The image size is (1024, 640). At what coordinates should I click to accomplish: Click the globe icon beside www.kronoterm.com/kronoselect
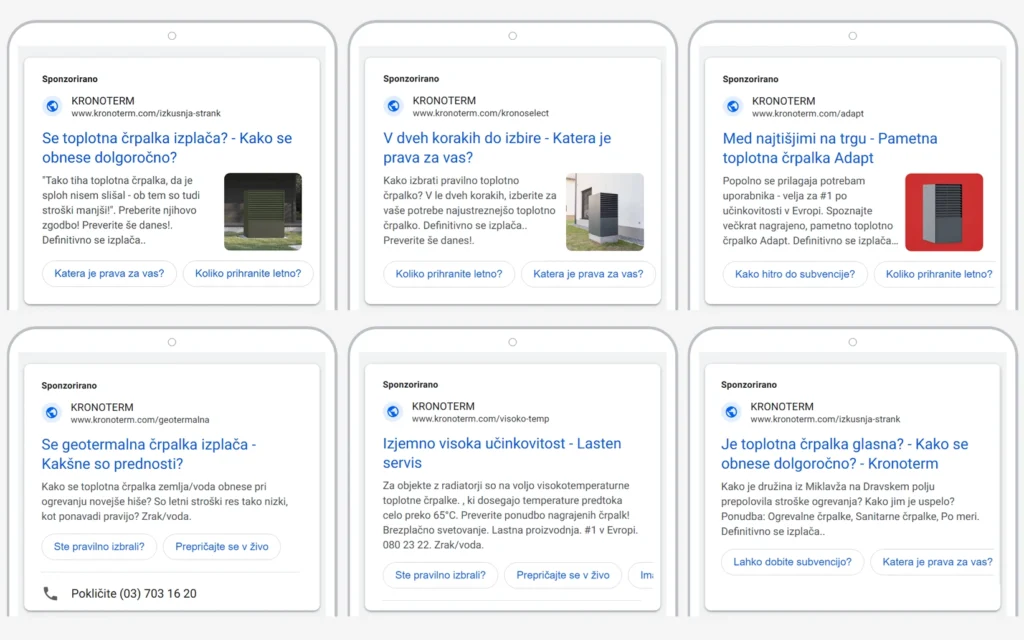[393, 106]
